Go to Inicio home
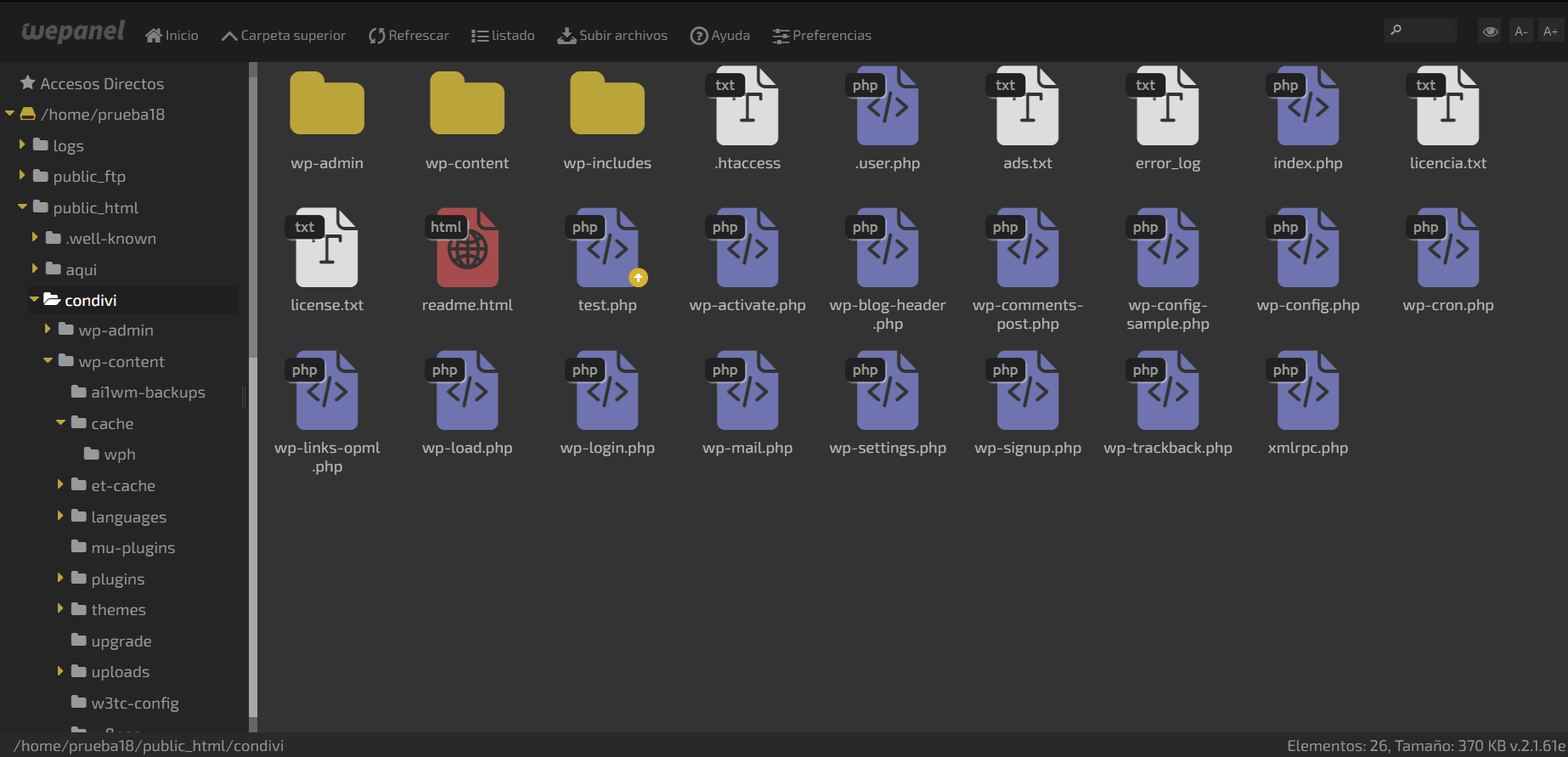 (x=172, y=36)
